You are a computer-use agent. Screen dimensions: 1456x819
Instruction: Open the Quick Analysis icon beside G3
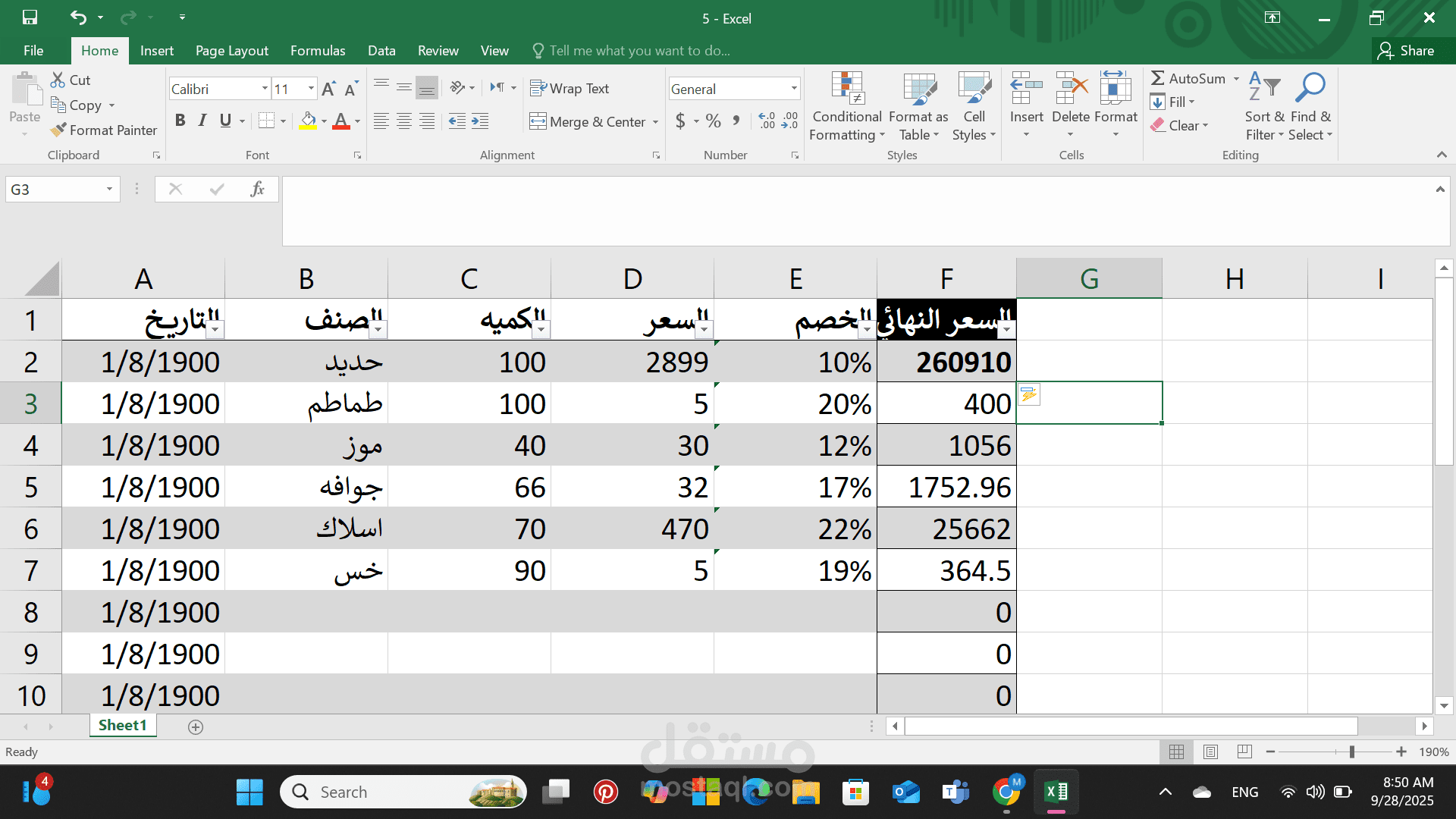tap(1028, 394)
